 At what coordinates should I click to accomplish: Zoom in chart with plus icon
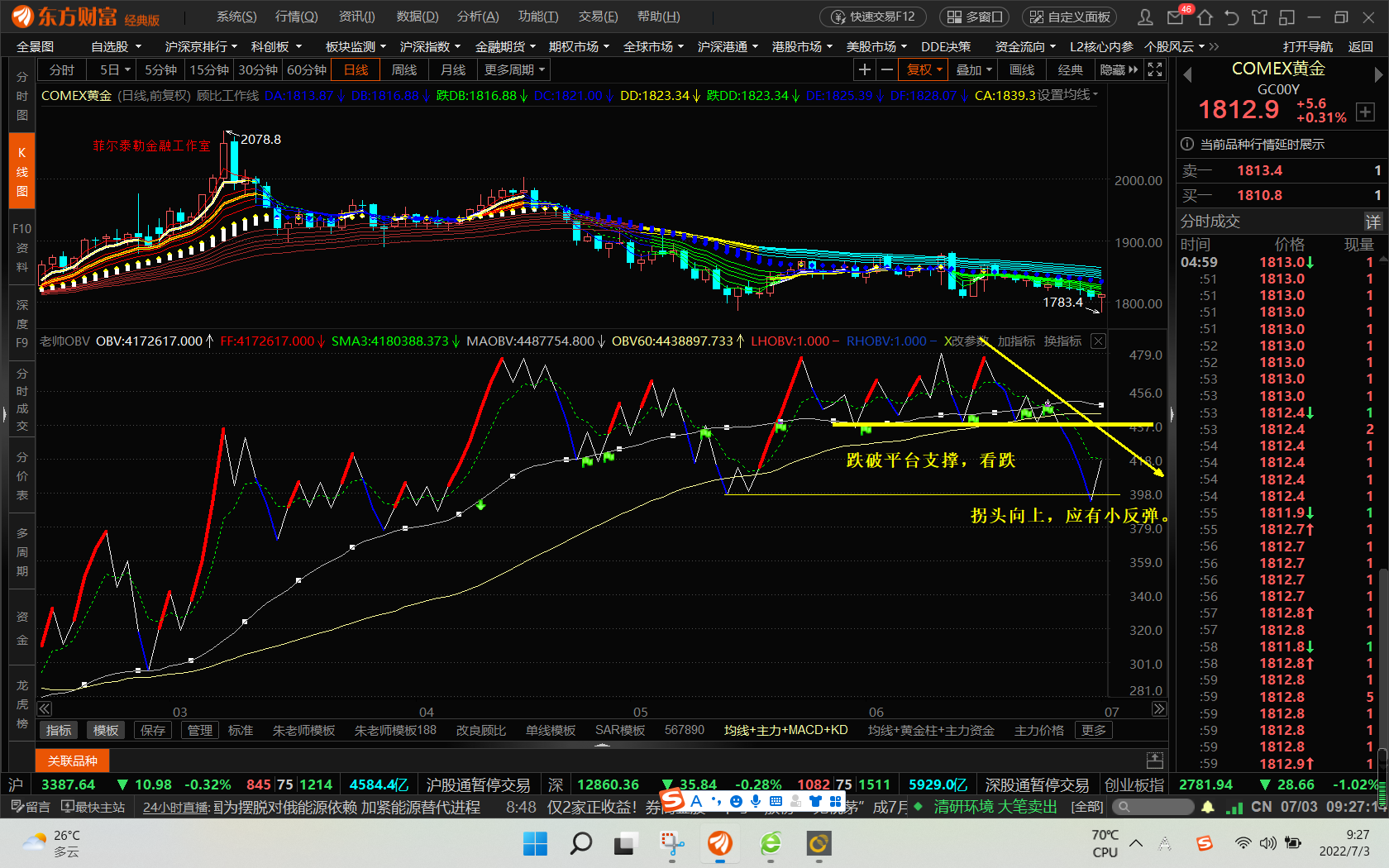pyautogui.click(x=864, y=70)
